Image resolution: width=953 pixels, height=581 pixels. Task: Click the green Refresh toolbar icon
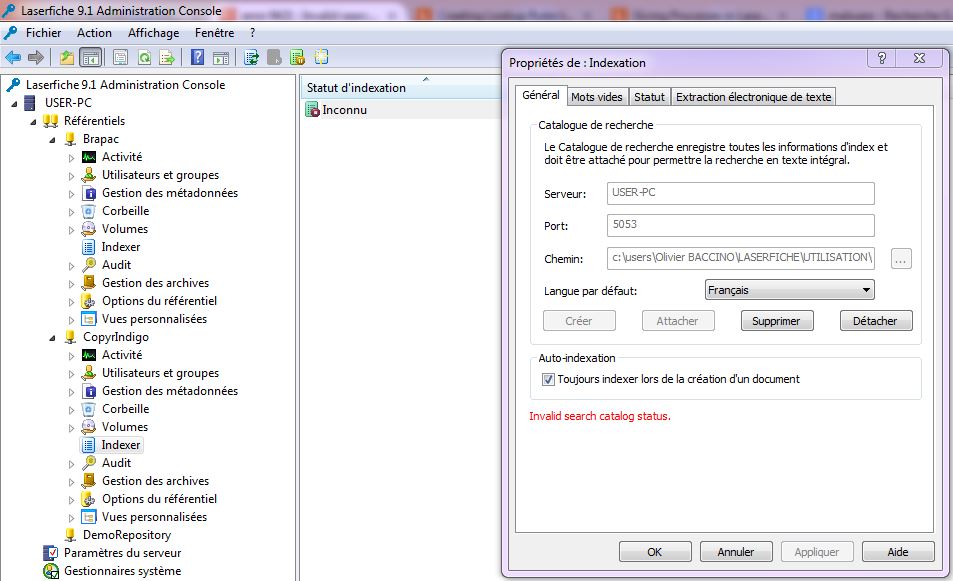tap(144, 58)
